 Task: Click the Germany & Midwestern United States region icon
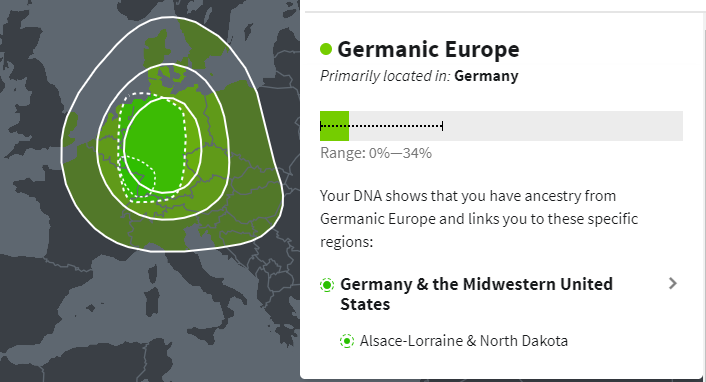tap(327, 285)
